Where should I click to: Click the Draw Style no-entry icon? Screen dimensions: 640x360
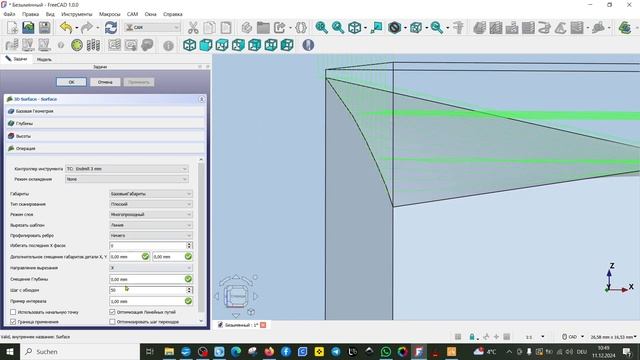pos(394,28)
